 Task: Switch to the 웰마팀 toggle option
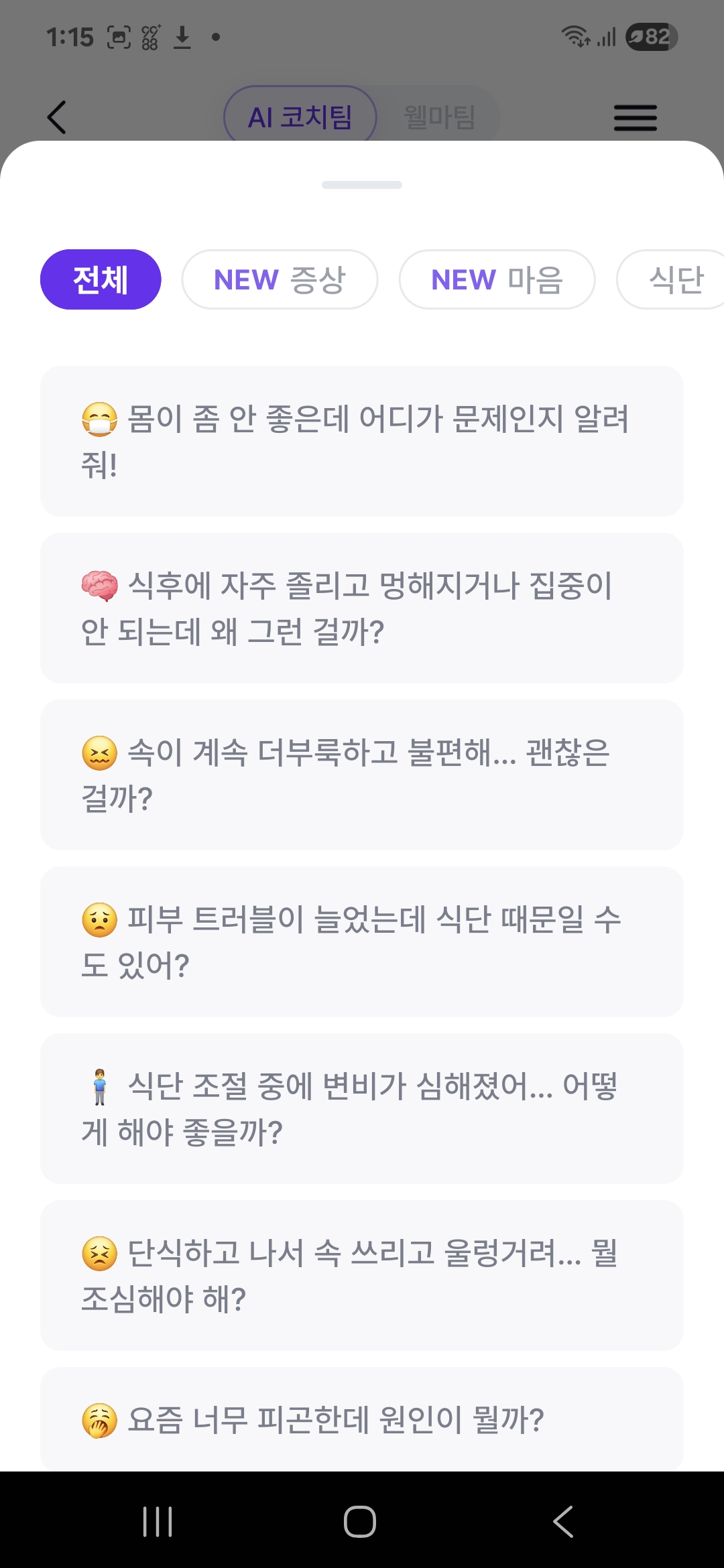coord(439,117)
